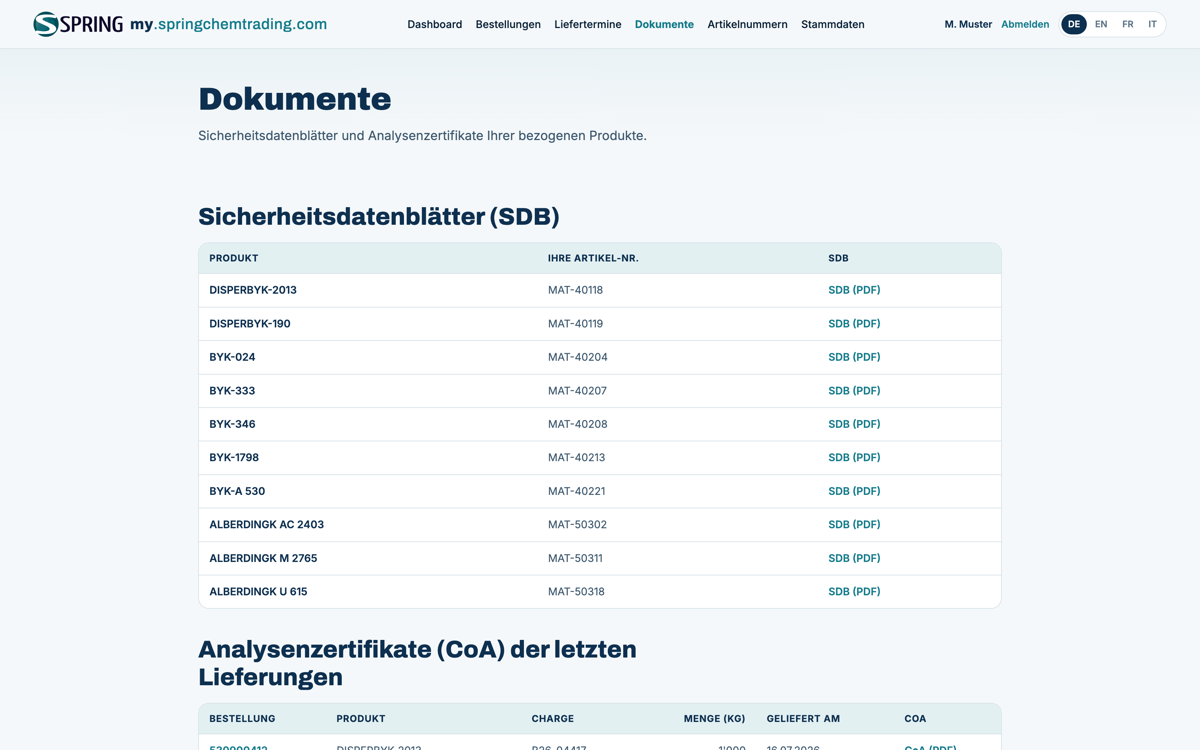1200x750 pixels.
Task: Click article number MAT-40119
Action: (575, 324)
